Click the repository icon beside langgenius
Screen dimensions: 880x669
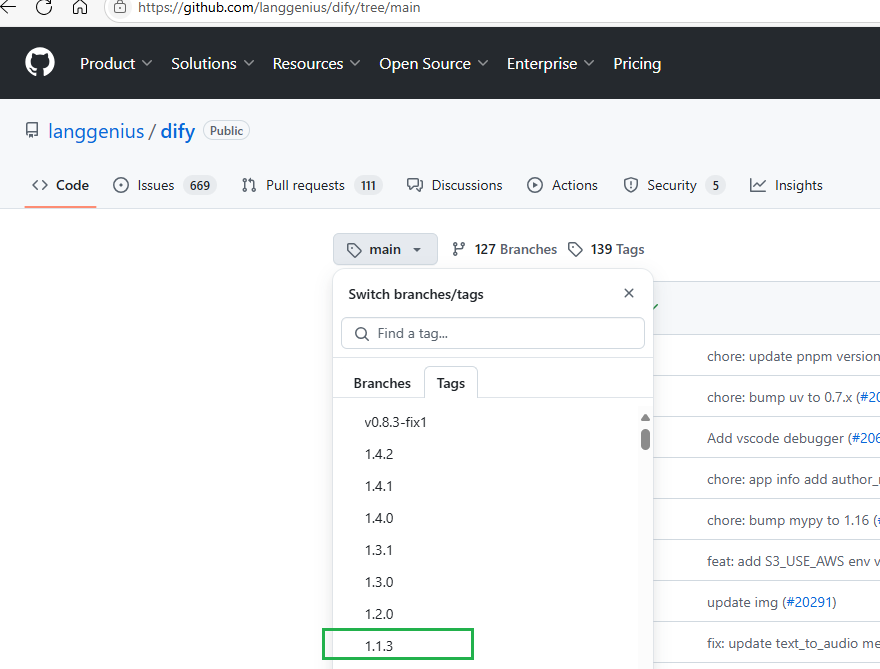32,130
